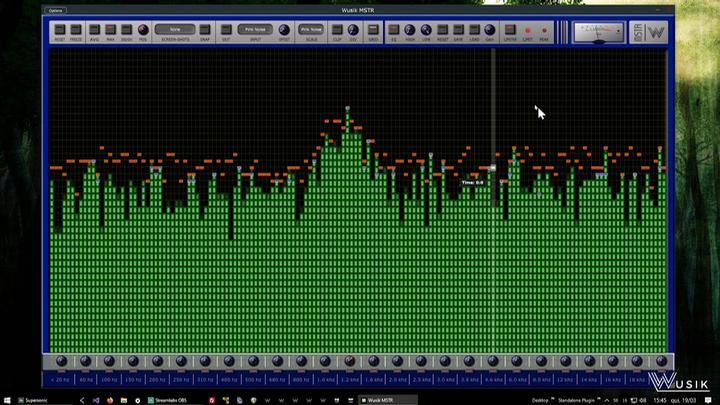
Task: Click the 1.2 khz band knob
Action: point(349,361)
